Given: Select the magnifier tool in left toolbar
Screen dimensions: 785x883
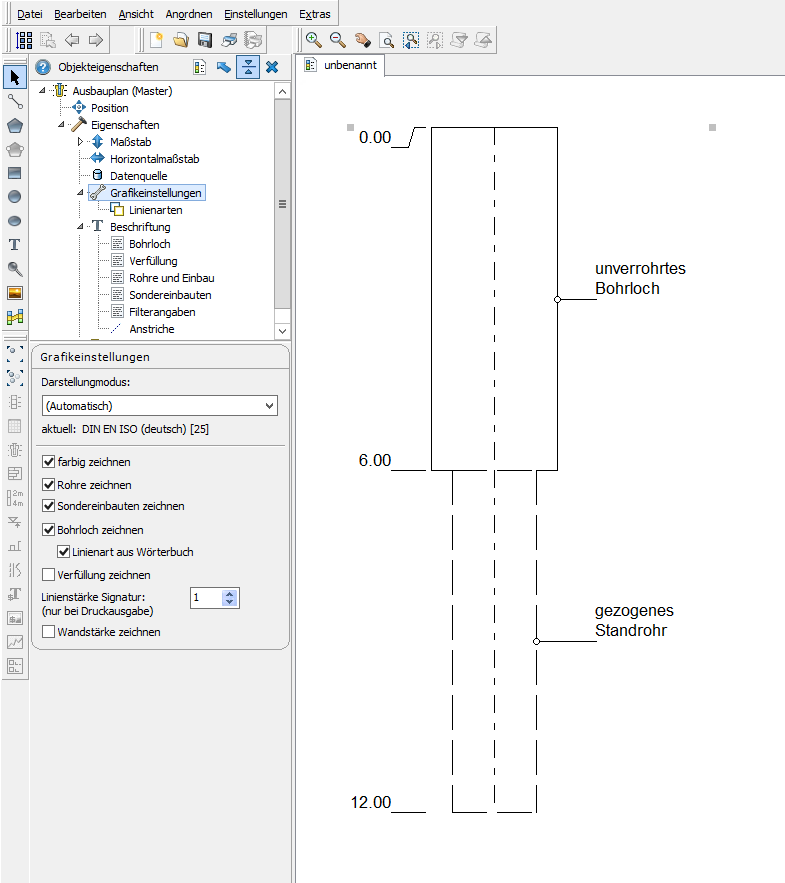Looking at the screenshot, I should [15, 269].
